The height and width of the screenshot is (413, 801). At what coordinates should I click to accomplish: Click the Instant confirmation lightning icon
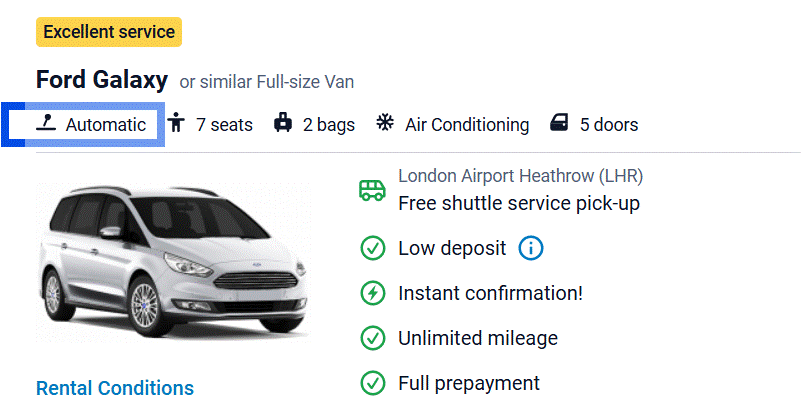point(372,293)
